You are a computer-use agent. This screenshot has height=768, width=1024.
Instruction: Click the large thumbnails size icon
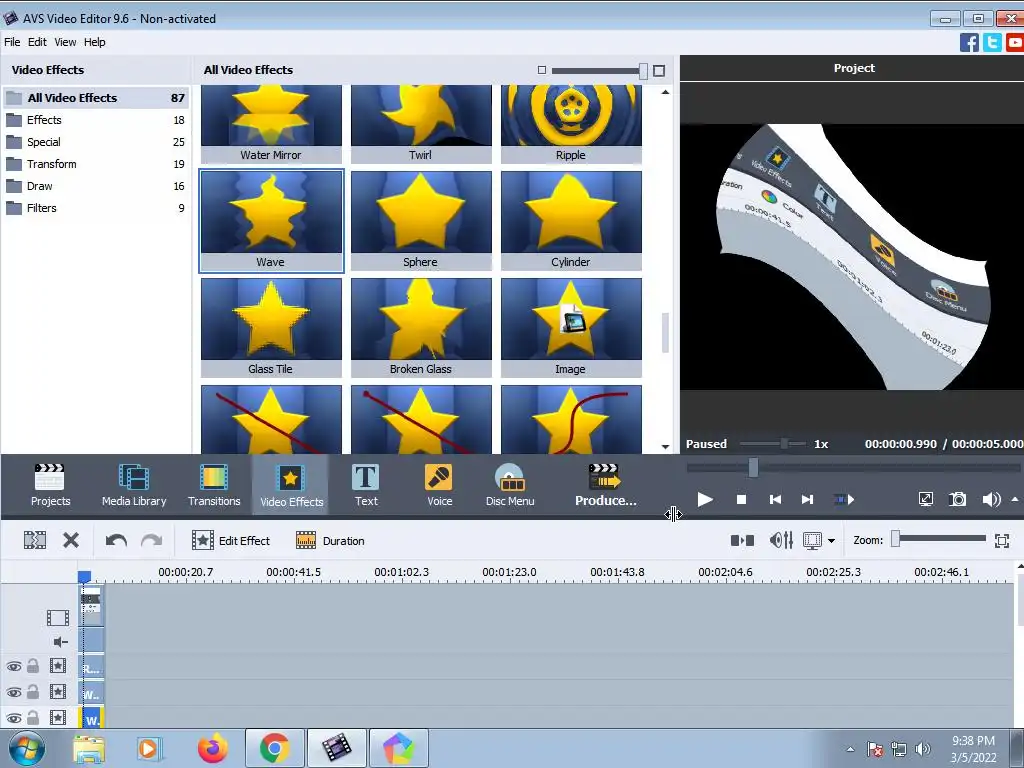659,71
